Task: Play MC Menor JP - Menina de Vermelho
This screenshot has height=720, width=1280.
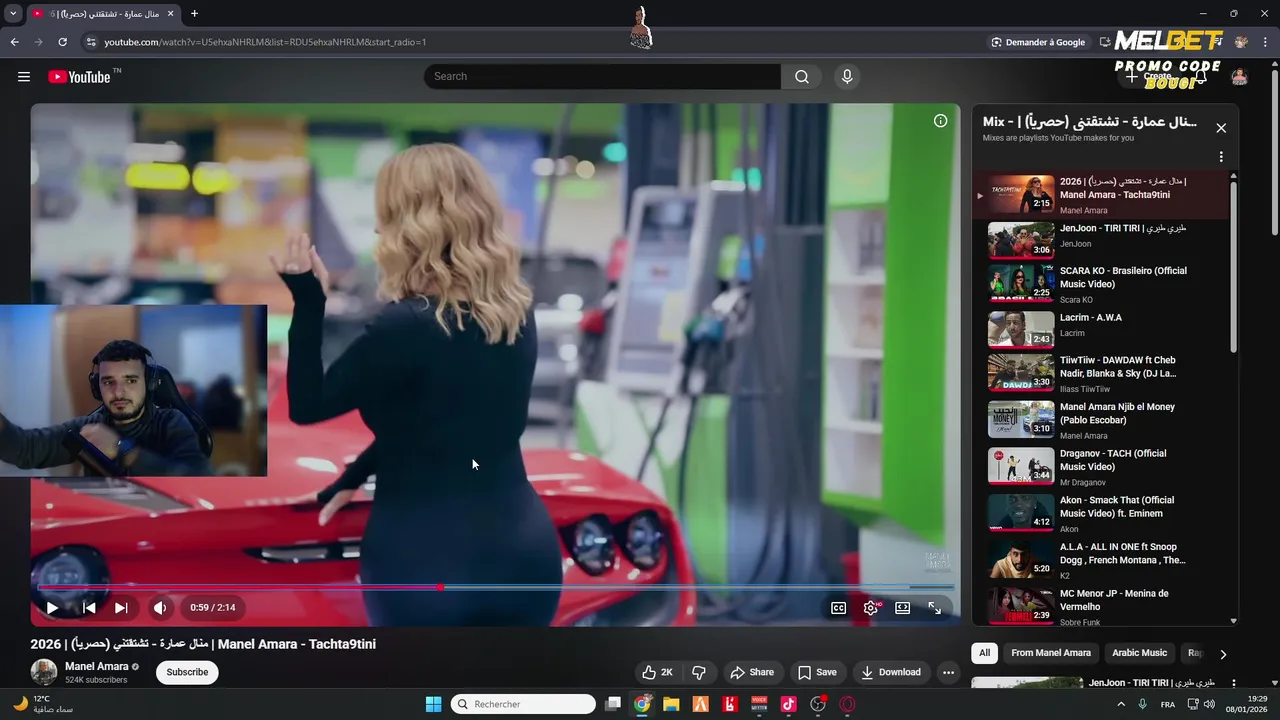Action: tap(1100, 605)
